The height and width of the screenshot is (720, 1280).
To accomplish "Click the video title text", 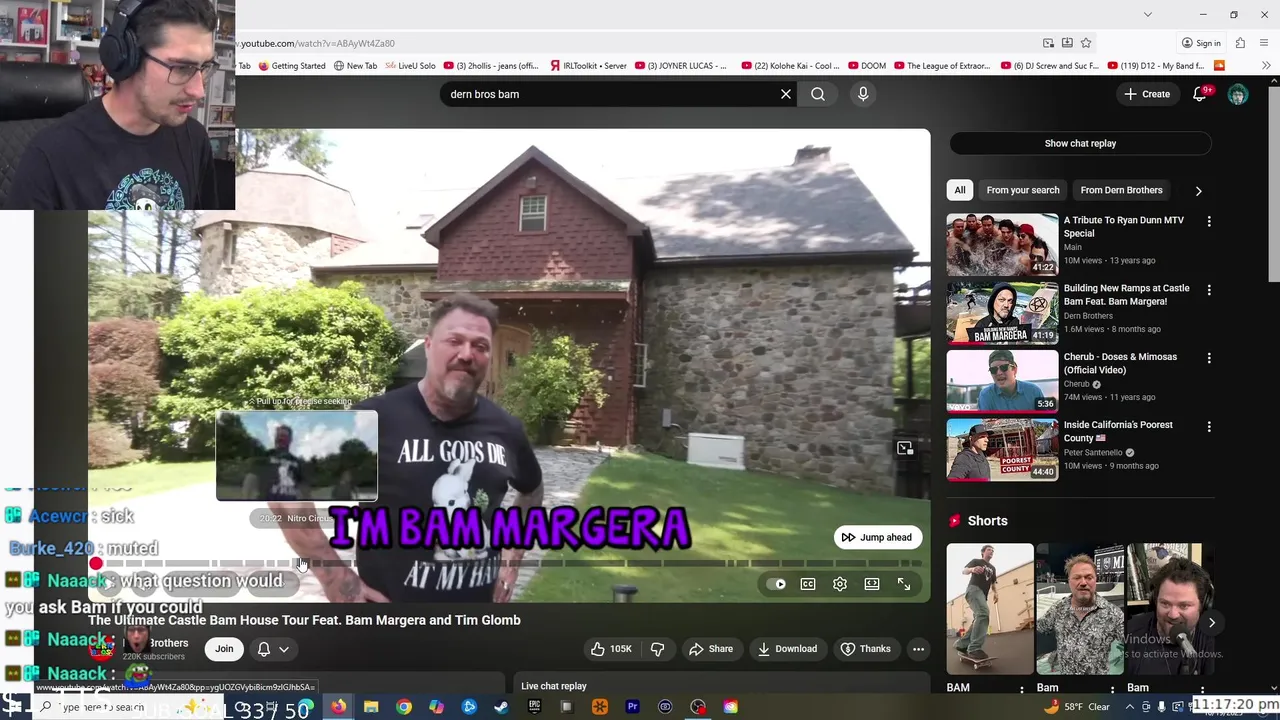I will tap(304, 620).
